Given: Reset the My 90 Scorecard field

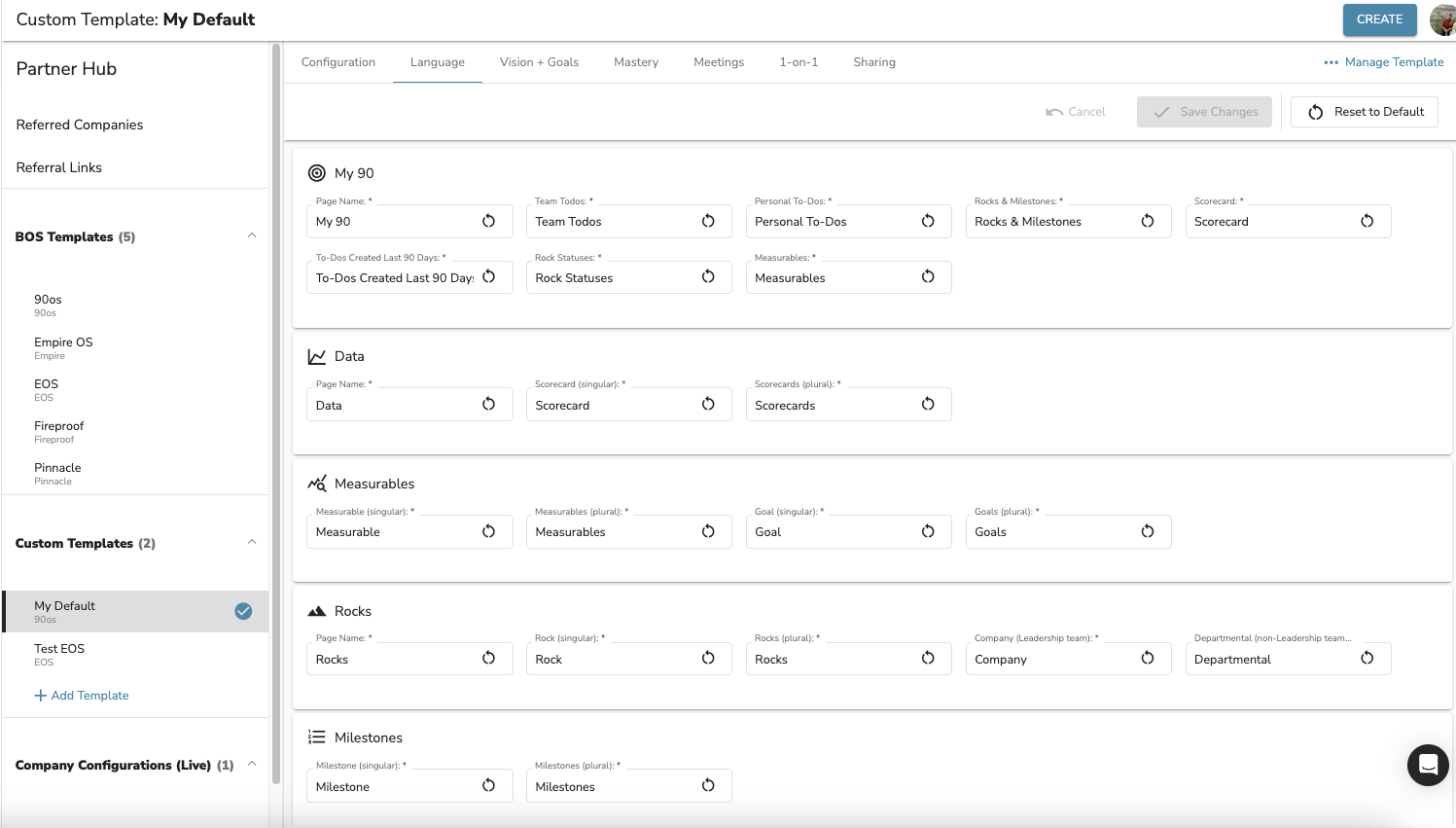Looking at the screenshot, I should [1367, 221].
